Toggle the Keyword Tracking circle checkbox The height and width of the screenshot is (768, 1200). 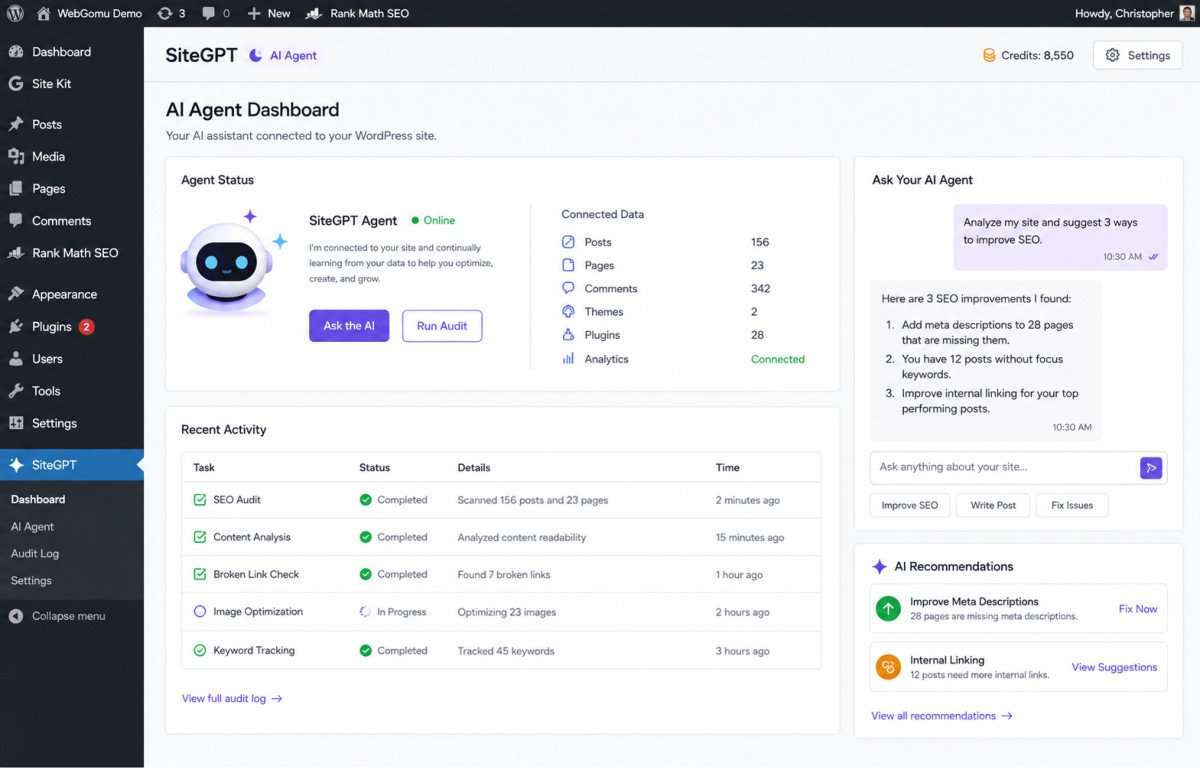200,650
